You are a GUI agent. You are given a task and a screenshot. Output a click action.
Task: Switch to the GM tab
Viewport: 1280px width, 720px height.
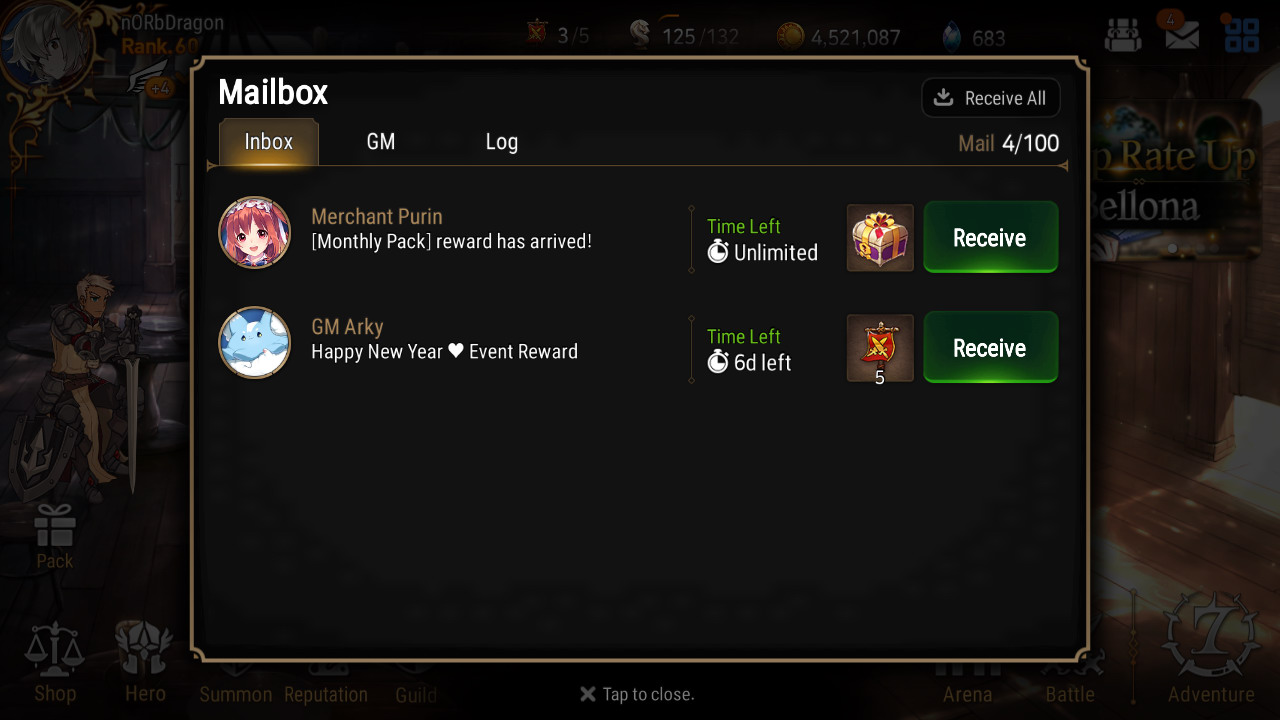pyautogui.click(x=381, y=142)
